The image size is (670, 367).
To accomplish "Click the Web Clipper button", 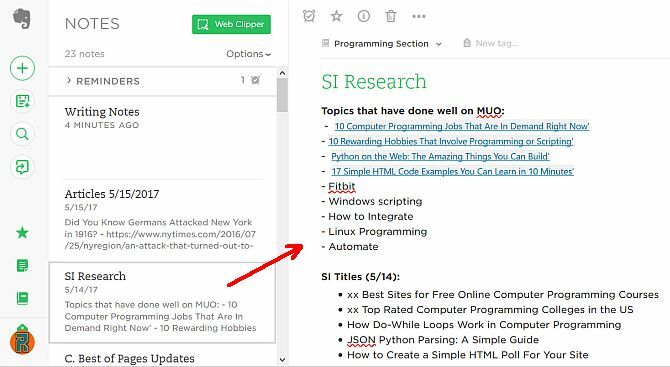I will tap(231, 24).
